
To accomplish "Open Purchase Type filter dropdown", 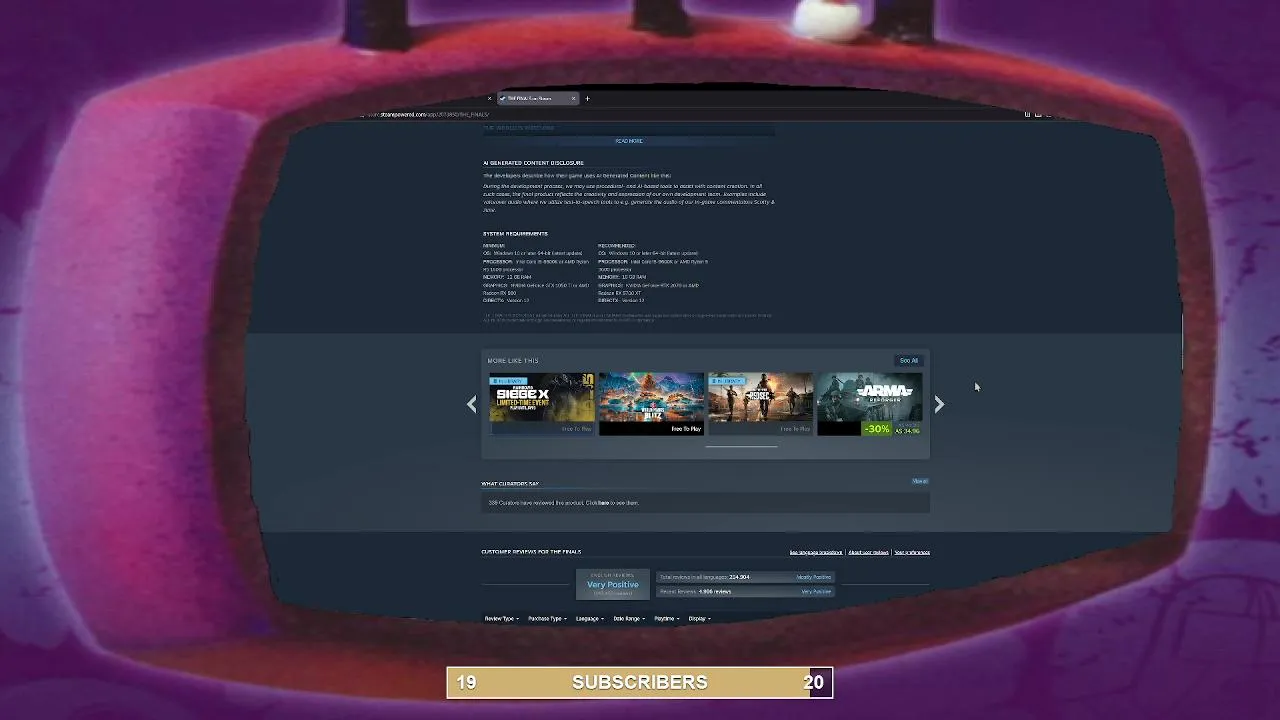I will click(547, 619).
